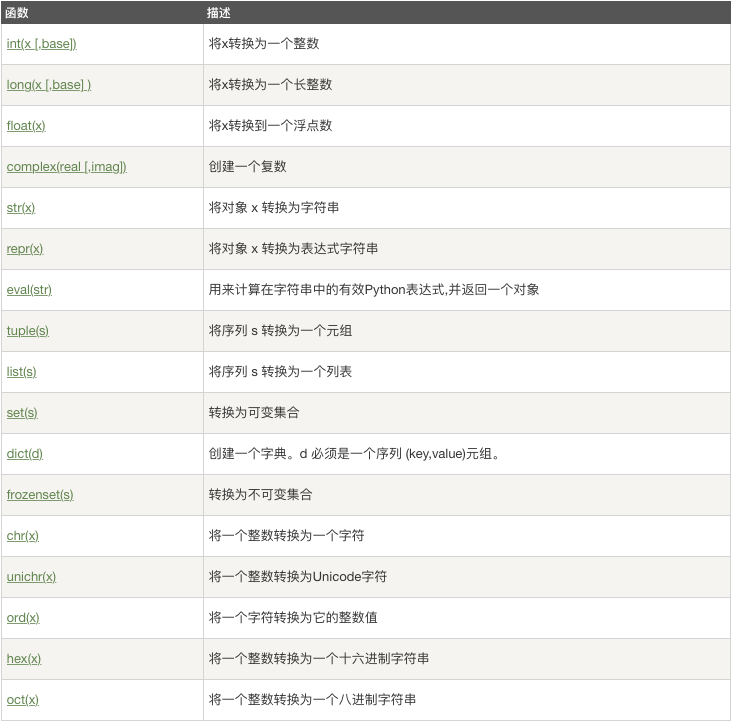Click the set(s) link
This screenshot has width=732, height=722.
pos(22,413)
